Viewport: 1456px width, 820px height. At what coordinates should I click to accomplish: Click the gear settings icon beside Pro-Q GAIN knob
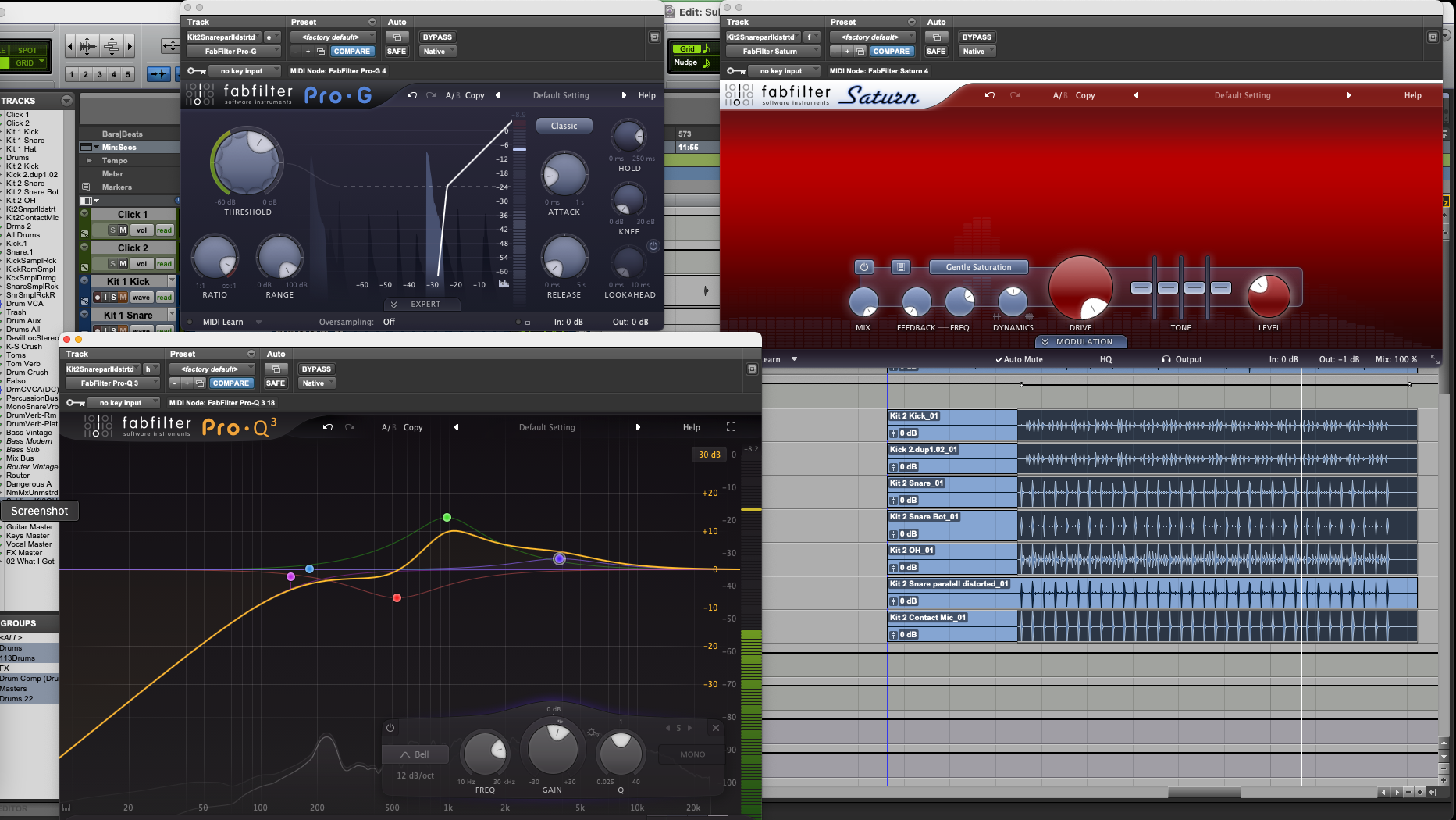pos(593,733)
